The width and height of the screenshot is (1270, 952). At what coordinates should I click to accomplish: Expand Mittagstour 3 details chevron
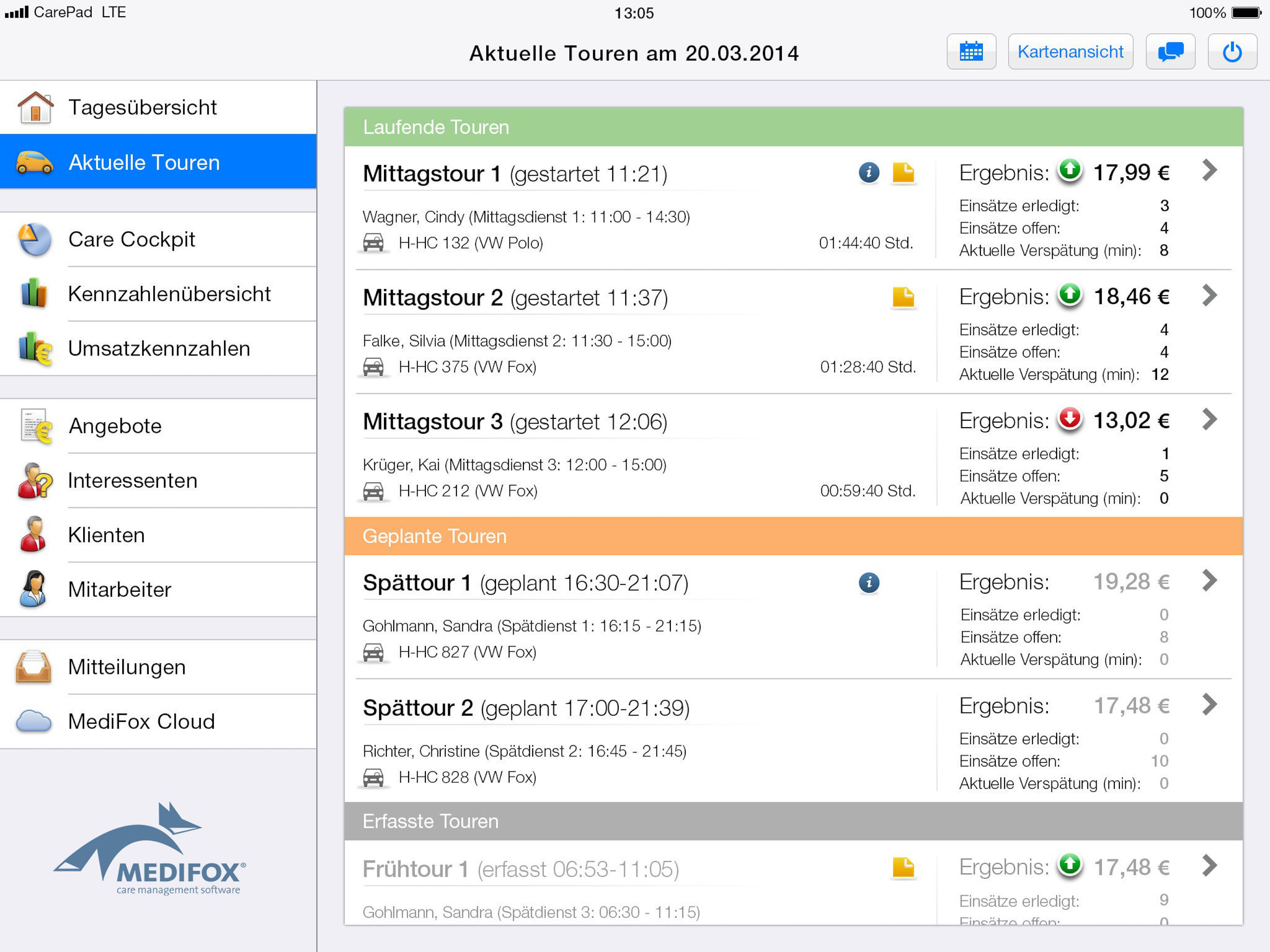pyautogui.click(x=1209, y=419)
